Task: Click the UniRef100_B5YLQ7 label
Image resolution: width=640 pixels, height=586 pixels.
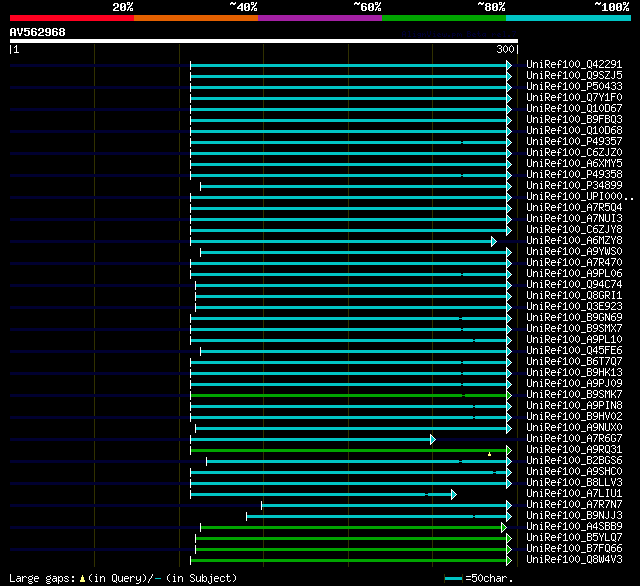Action: pos(574,538)
